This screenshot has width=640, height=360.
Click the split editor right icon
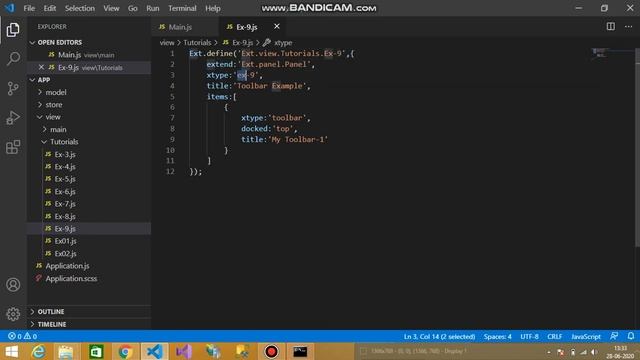tap(611, 27)
